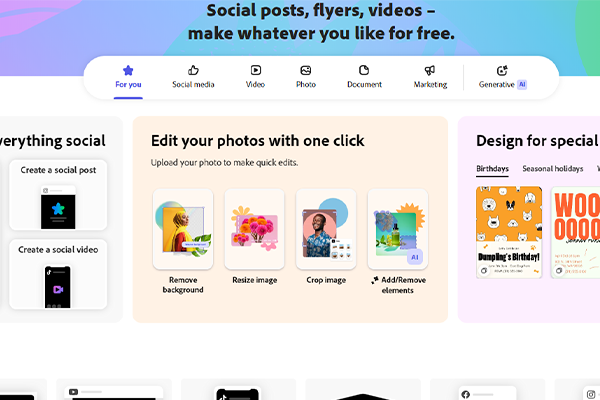The height and width of the screenshot is (400, 600).
Task: Click the Upload your photo to make quick edits text
Action: coord(224,163)
